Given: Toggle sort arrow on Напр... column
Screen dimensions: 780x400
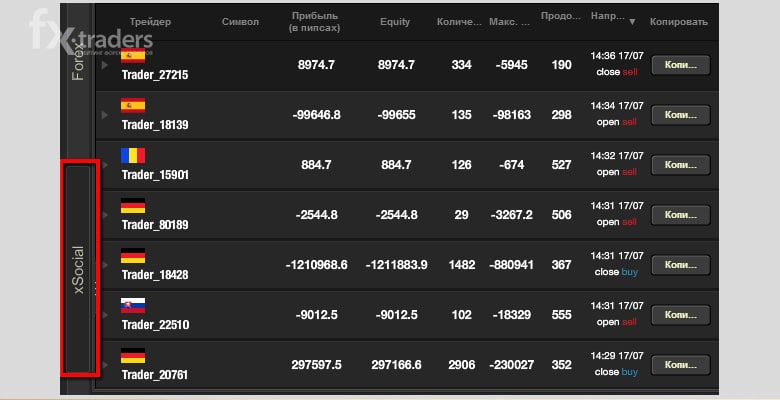Looking at the screenshot, I should [632, 22].
